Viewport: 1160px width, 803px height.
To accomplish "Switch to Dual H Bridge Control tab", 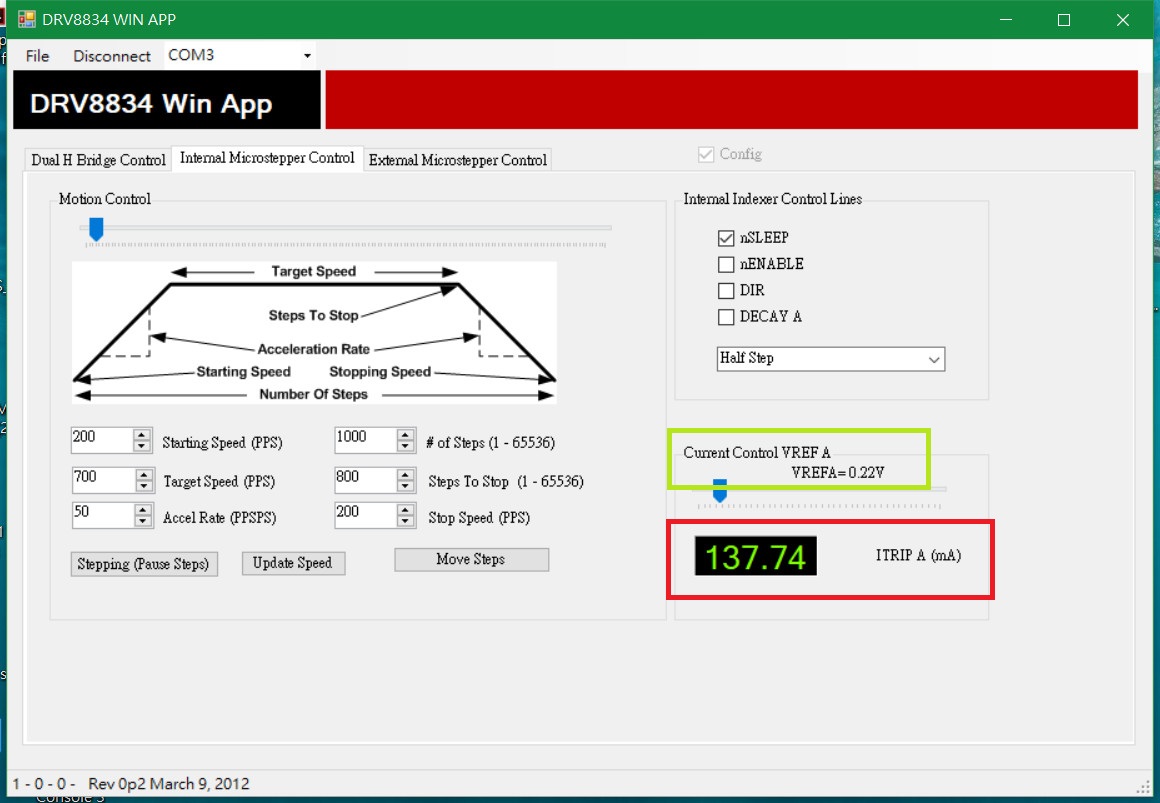I will [x=98, y=160].
